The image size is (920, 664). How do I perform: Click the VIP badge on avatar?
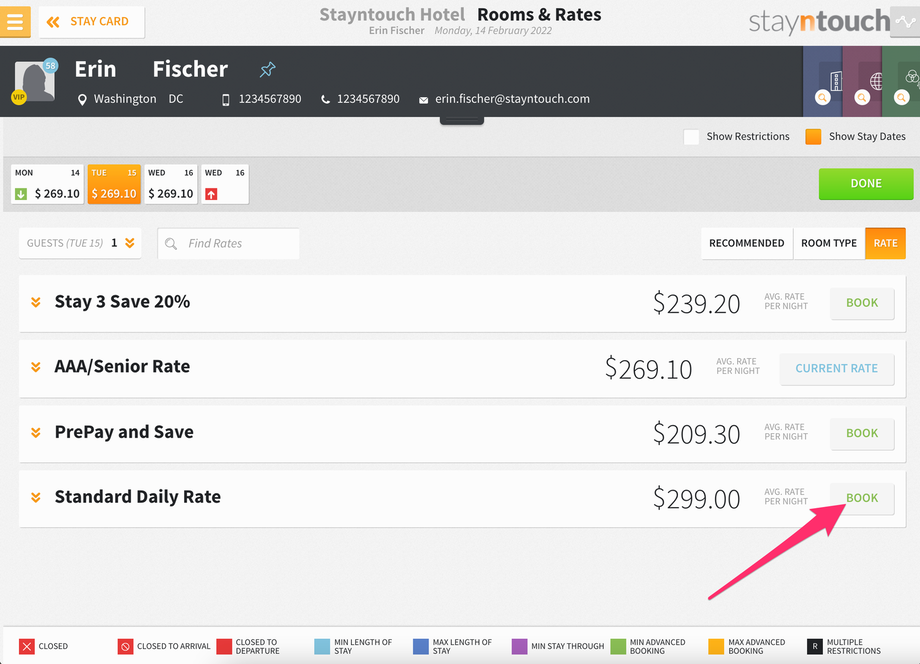[19, 97]
